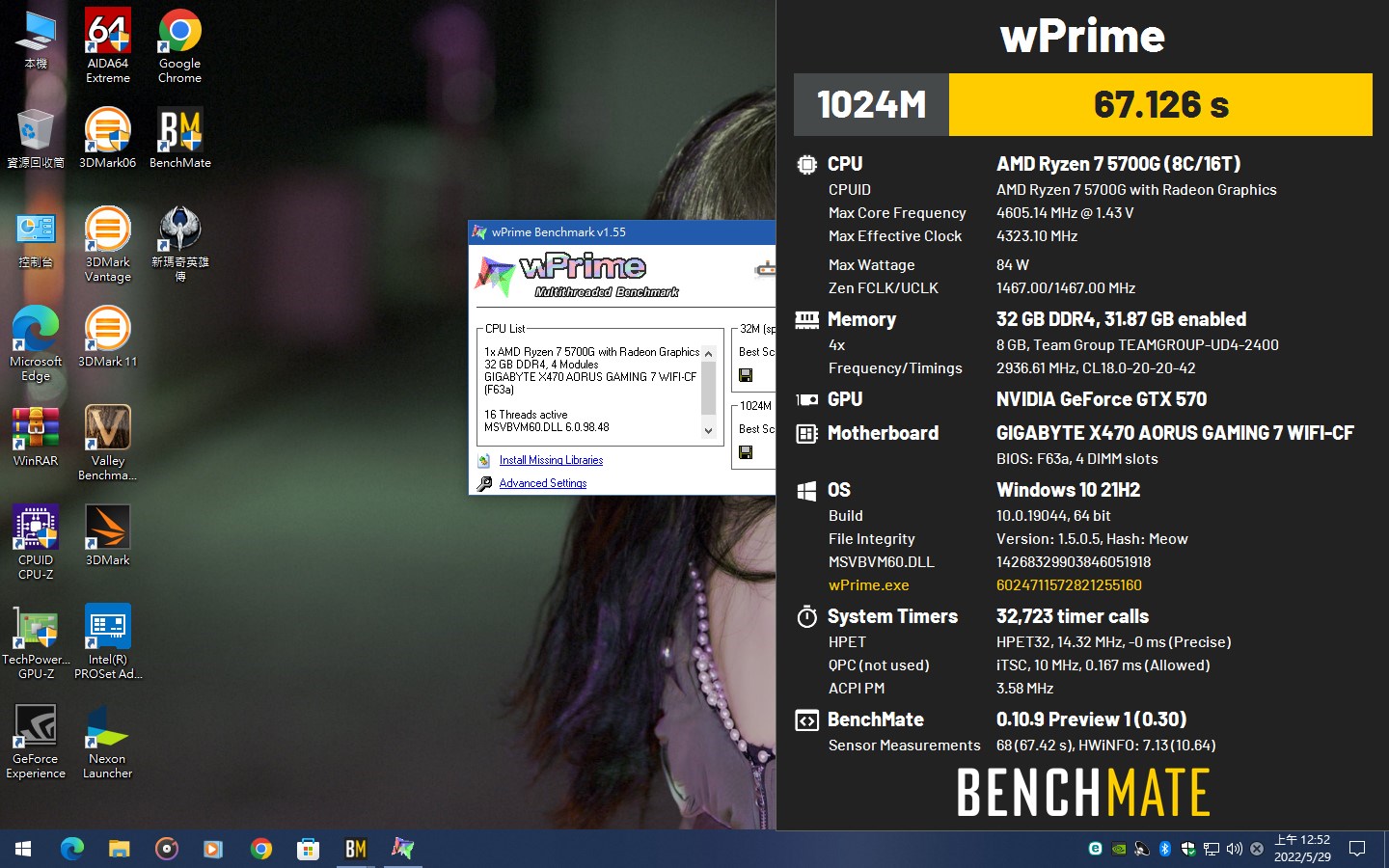Open Advanced Settings link in wPrime
Viewport: 1389px width, 868px height.
[543, 483]
